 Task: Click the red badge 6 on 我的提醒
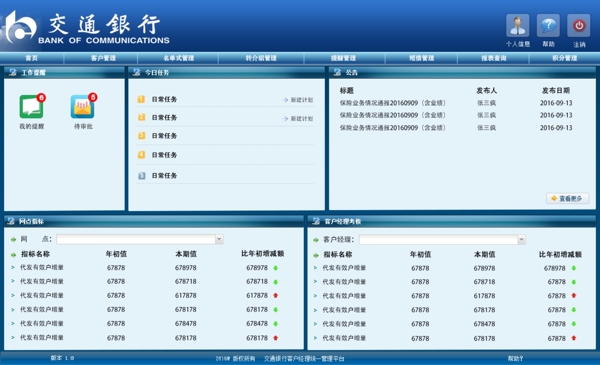(41, 98)
